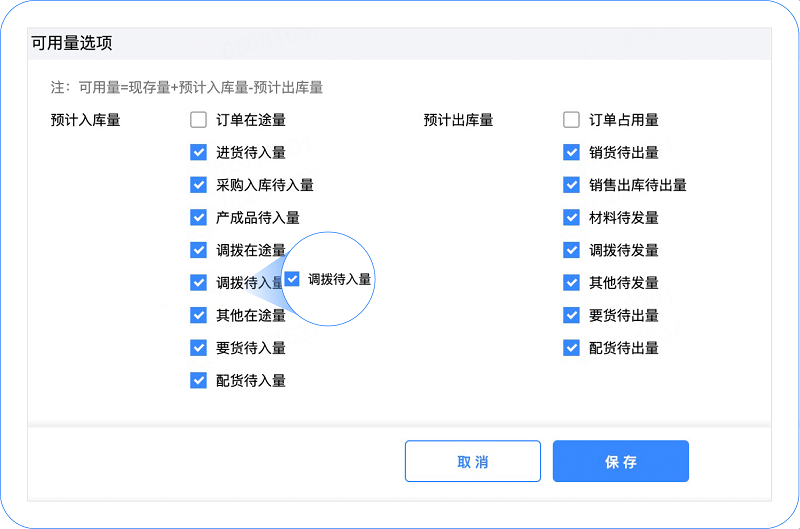Uncheck 采购入库待入量 option
The image size is (800, 529).
tap(198, 185)
